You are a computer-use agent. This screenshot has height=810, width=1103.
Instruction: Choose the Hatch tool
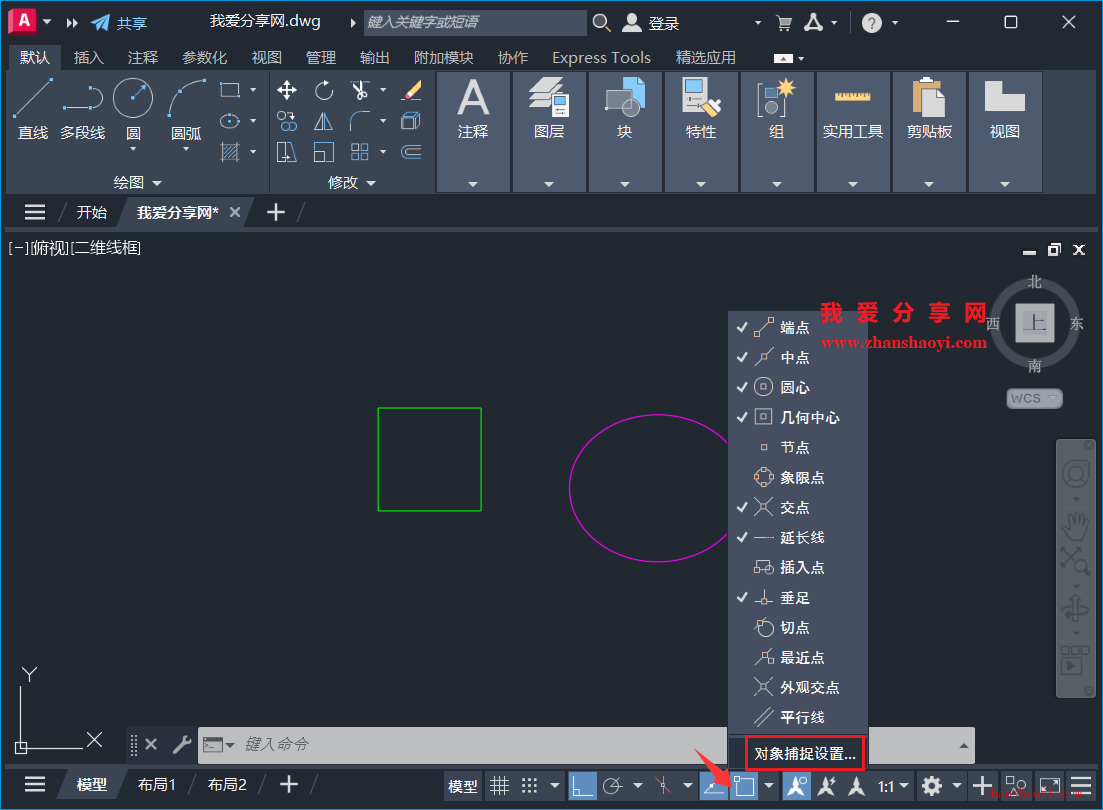point(230,152)
